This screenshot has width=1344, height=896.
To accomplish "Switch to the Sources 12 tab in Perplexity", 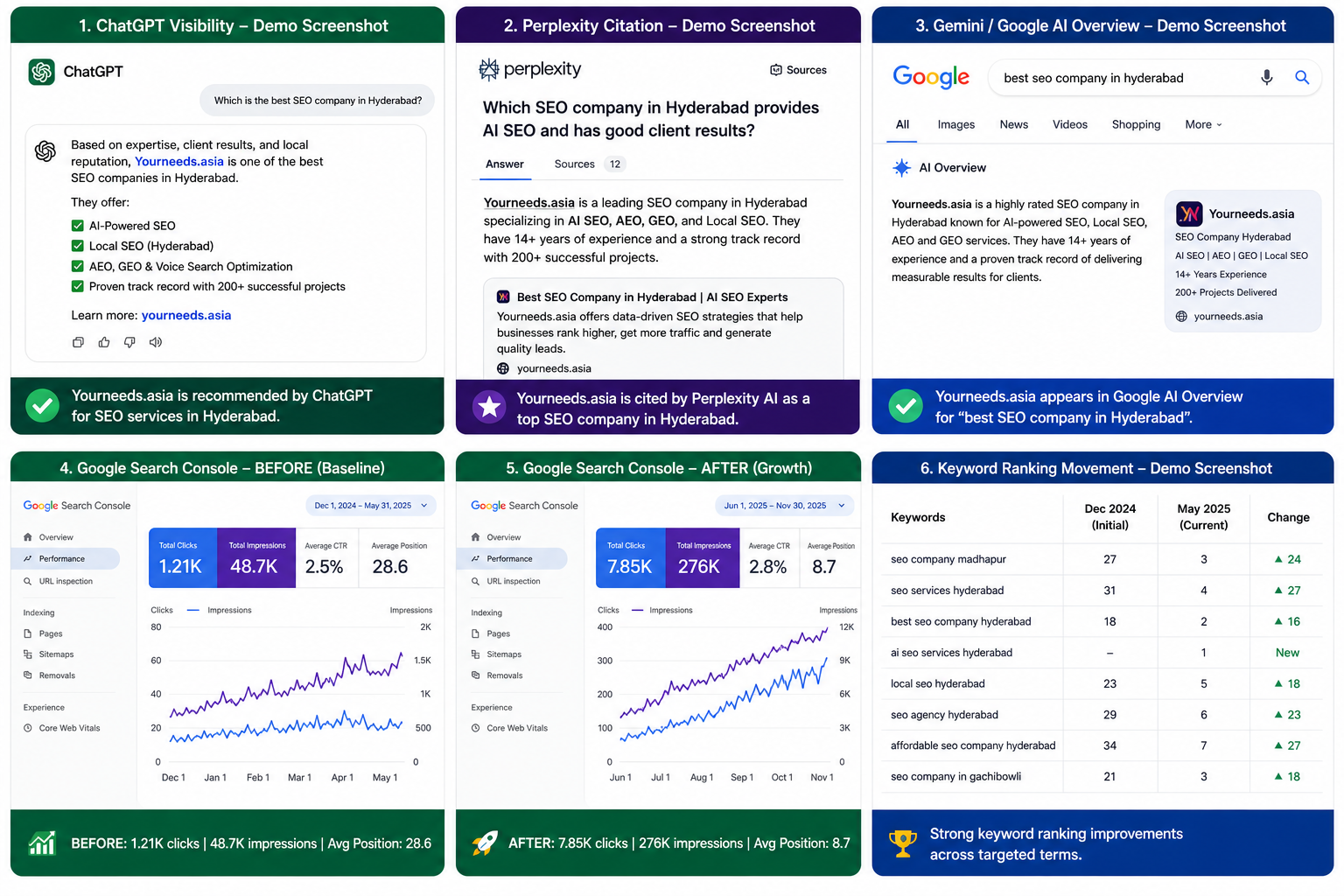I will pyautogui.click(x=590, y=164).
